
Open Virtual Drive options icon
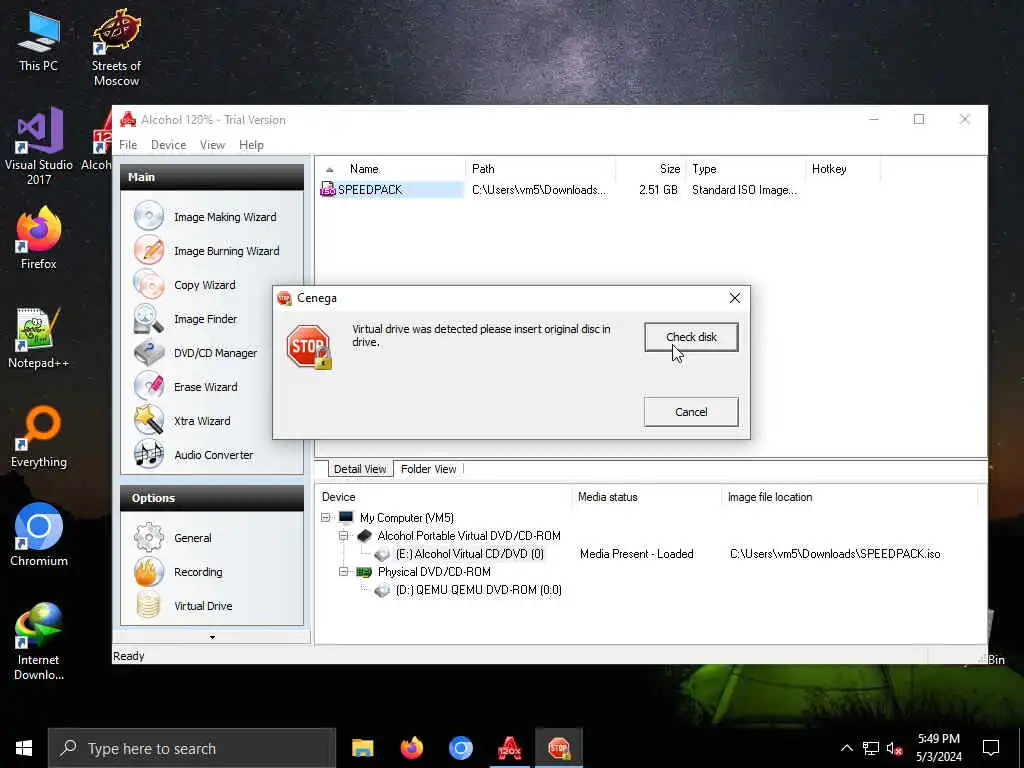pyautogui.click(x=149, y=605)
